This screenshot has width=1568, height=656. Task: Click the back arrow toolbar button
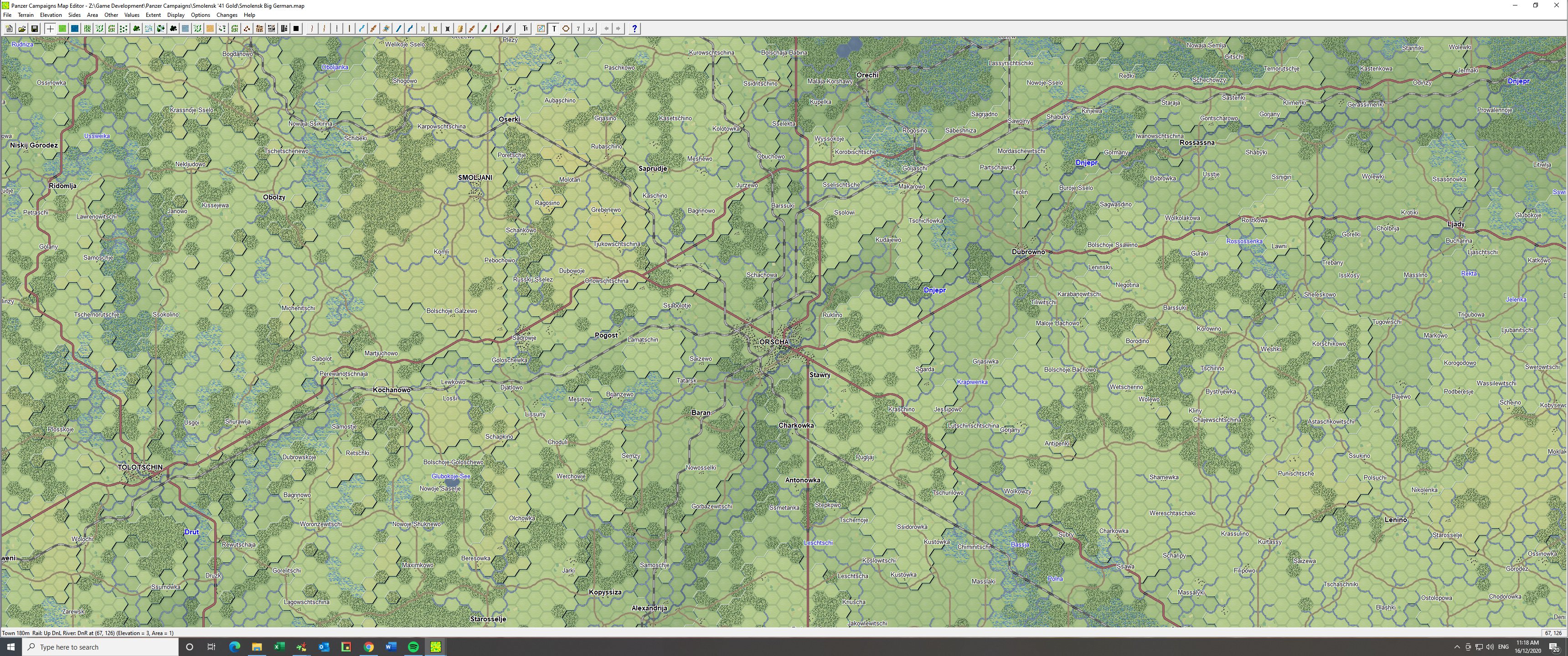coord(606,29)
